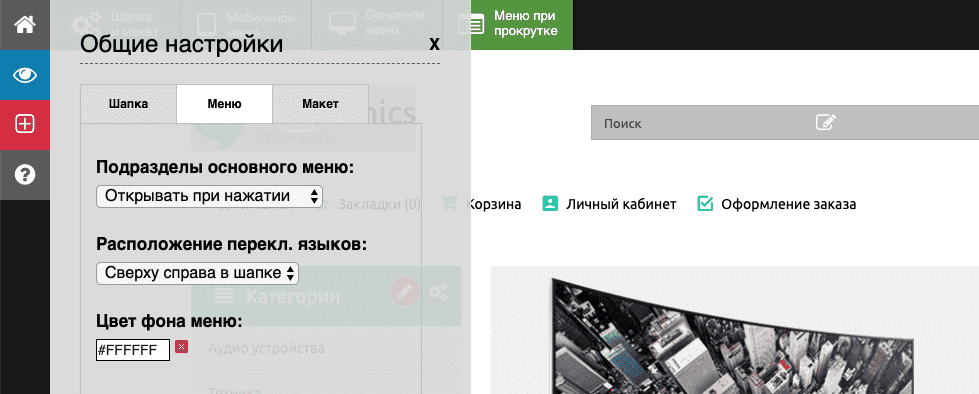Viewport: 979px width, 394px height.
Task: Select the Меню tab
Action: tap(224, 104)
